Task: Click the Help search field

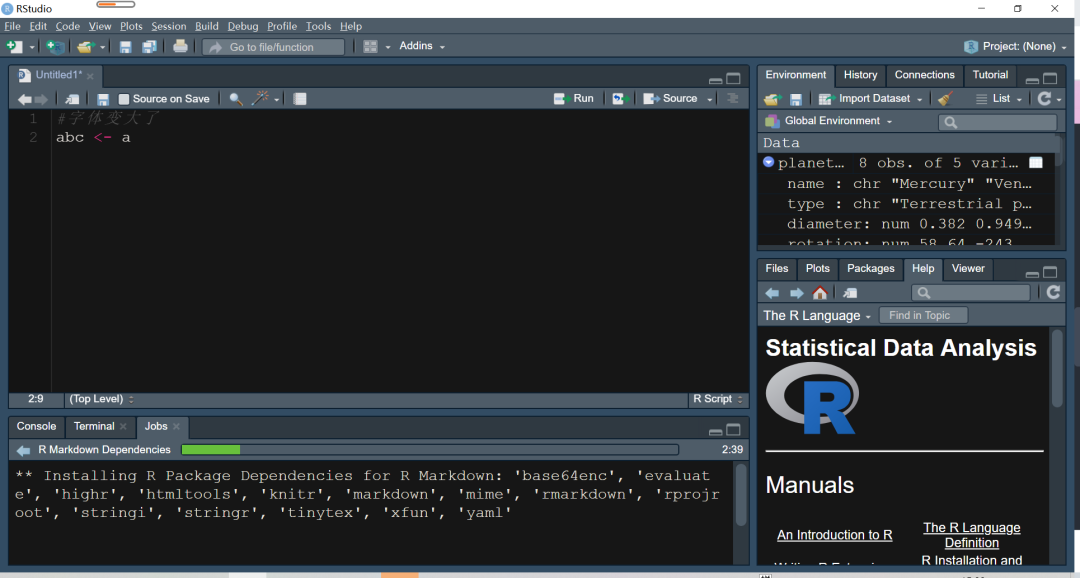Action: tap(970, 293)
